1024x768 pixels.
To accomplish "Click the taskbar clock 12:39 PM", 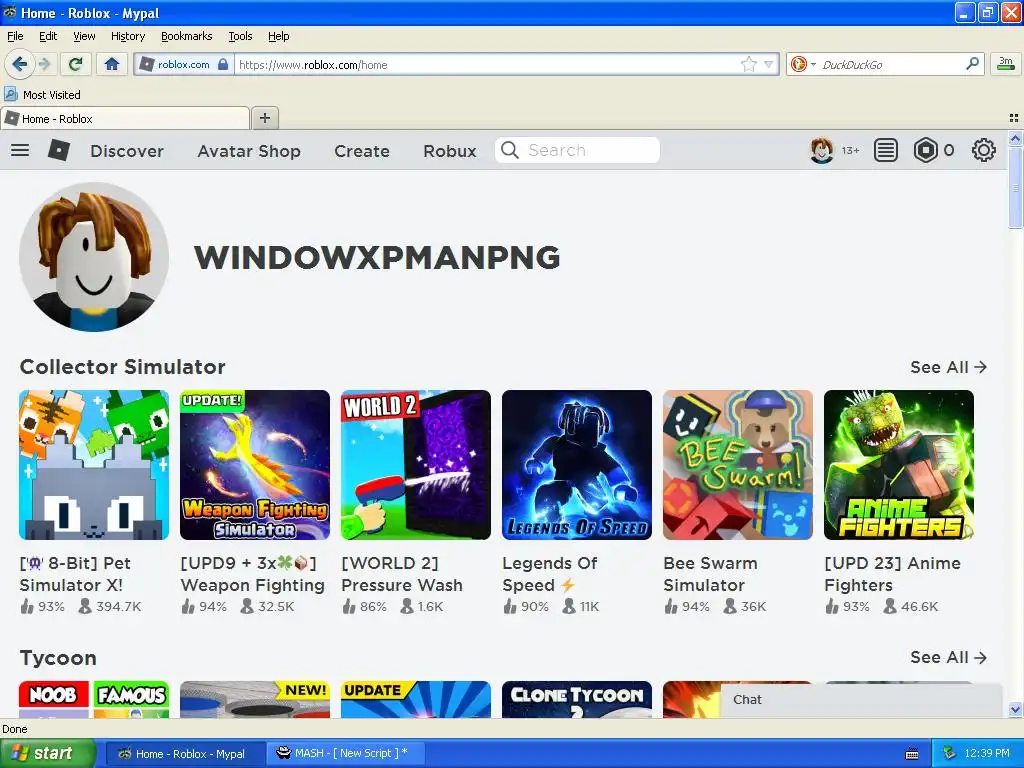I will coord(987,754).
